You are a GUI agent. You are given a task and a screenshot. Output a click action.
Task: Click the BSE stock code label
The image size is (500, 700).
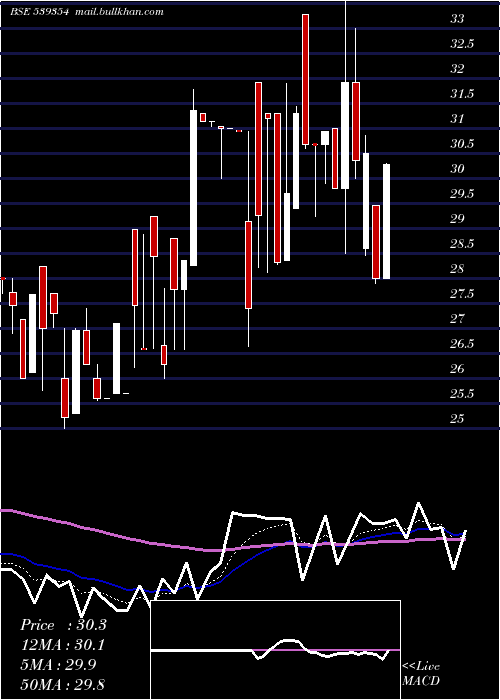(x=40, y=12)
